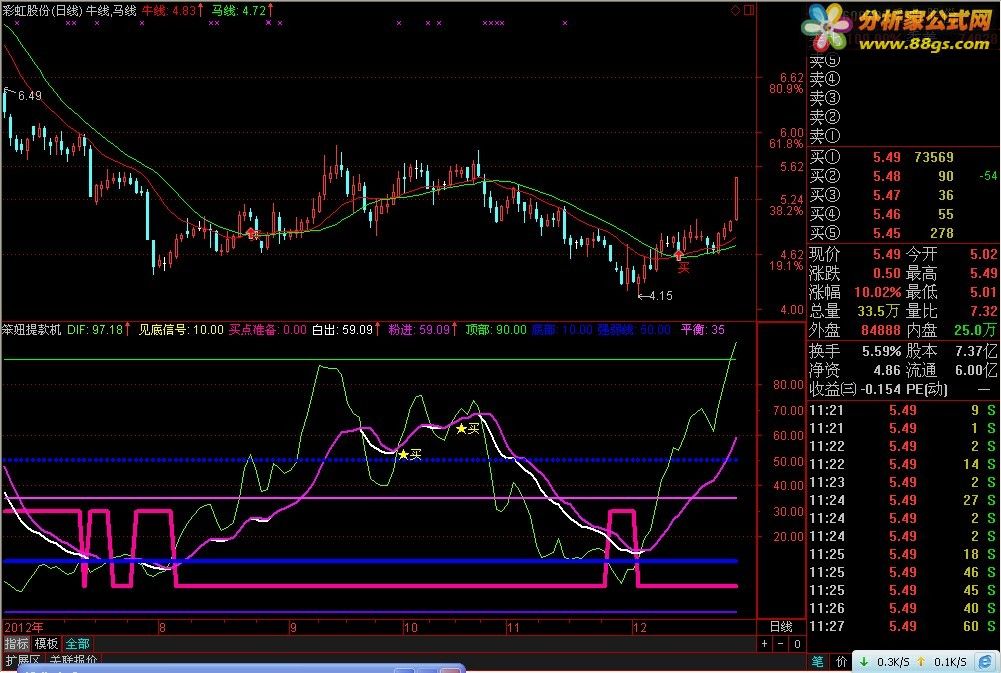
Task: Click the 流通 6.00亿 value
Action: click(977, 370)
